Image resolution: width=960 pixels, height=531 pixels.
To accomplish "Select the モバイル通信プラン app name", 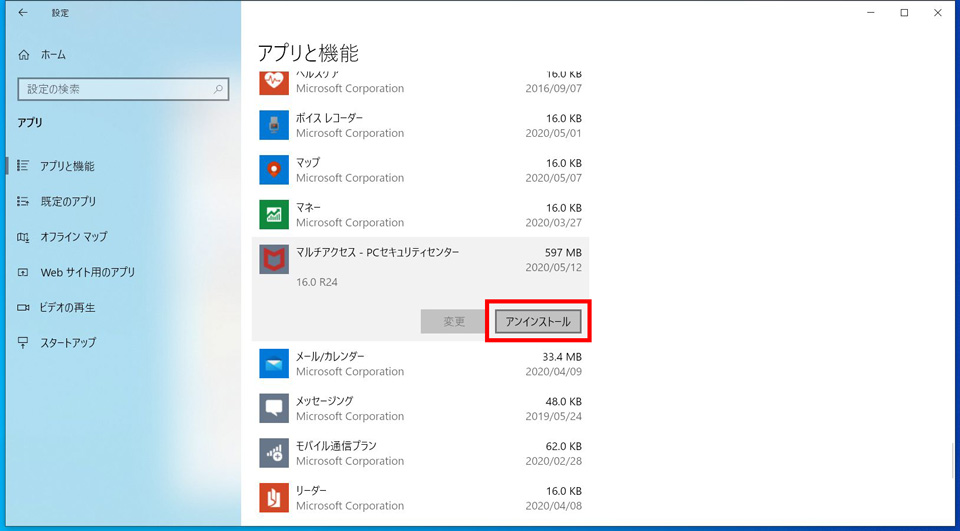I will (x=336, y=446).
